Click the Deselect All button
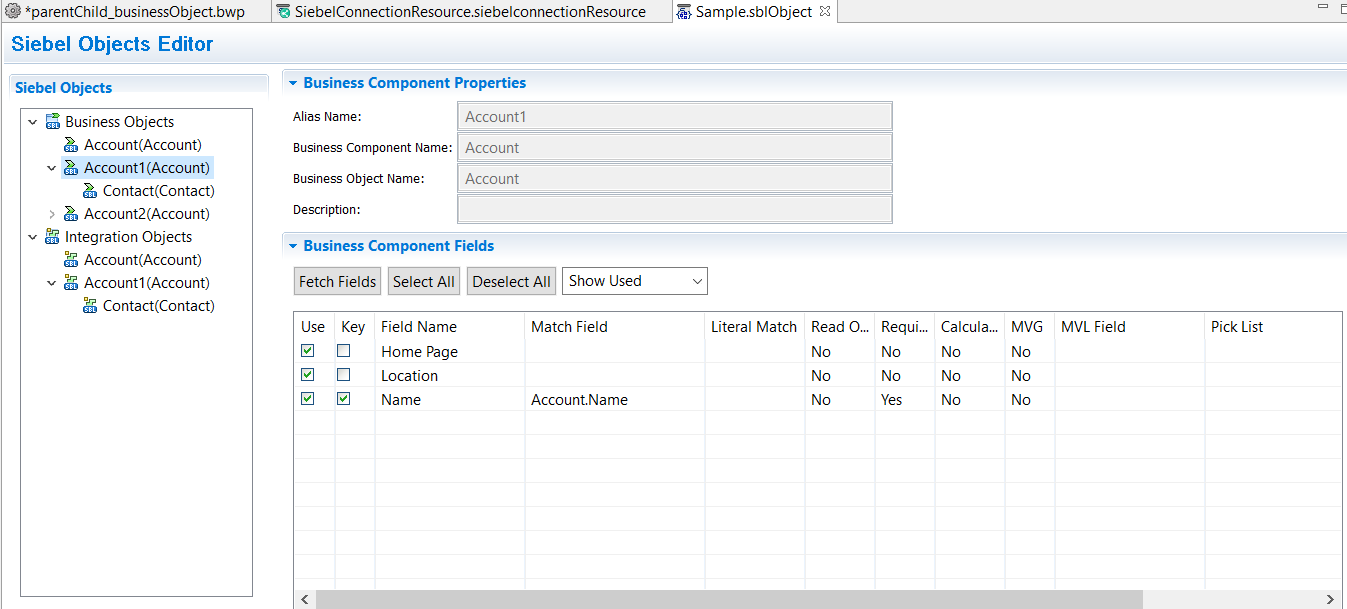The width and height of the screenshot is (1347, 609). [x=512, y=281]
